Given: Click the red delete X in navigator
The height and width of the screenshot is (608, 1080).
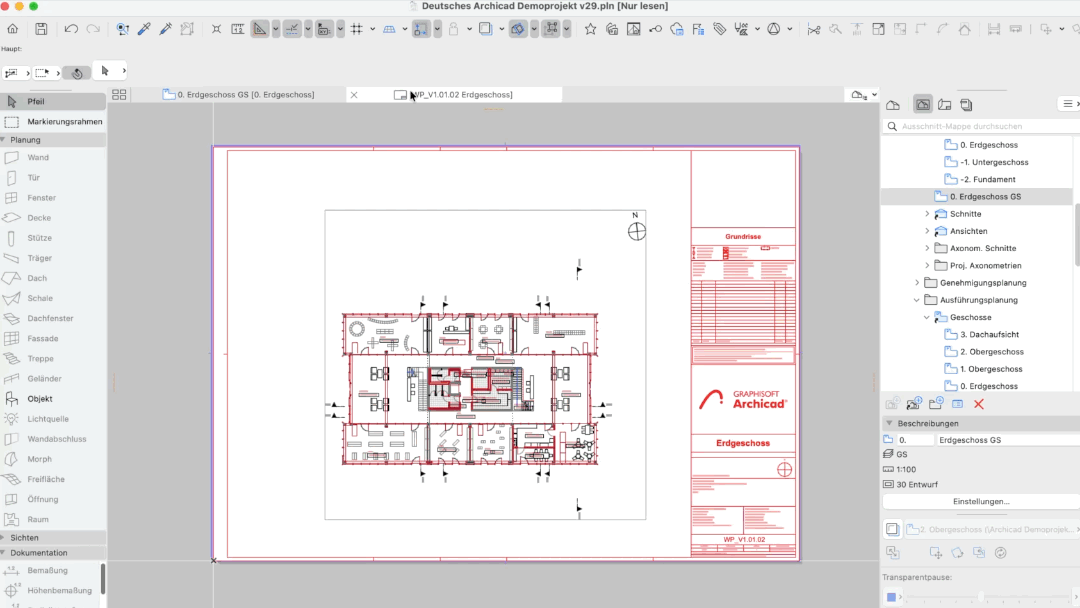Looking at the screenshot, I should pyautogui.click(x=979, y=404).
